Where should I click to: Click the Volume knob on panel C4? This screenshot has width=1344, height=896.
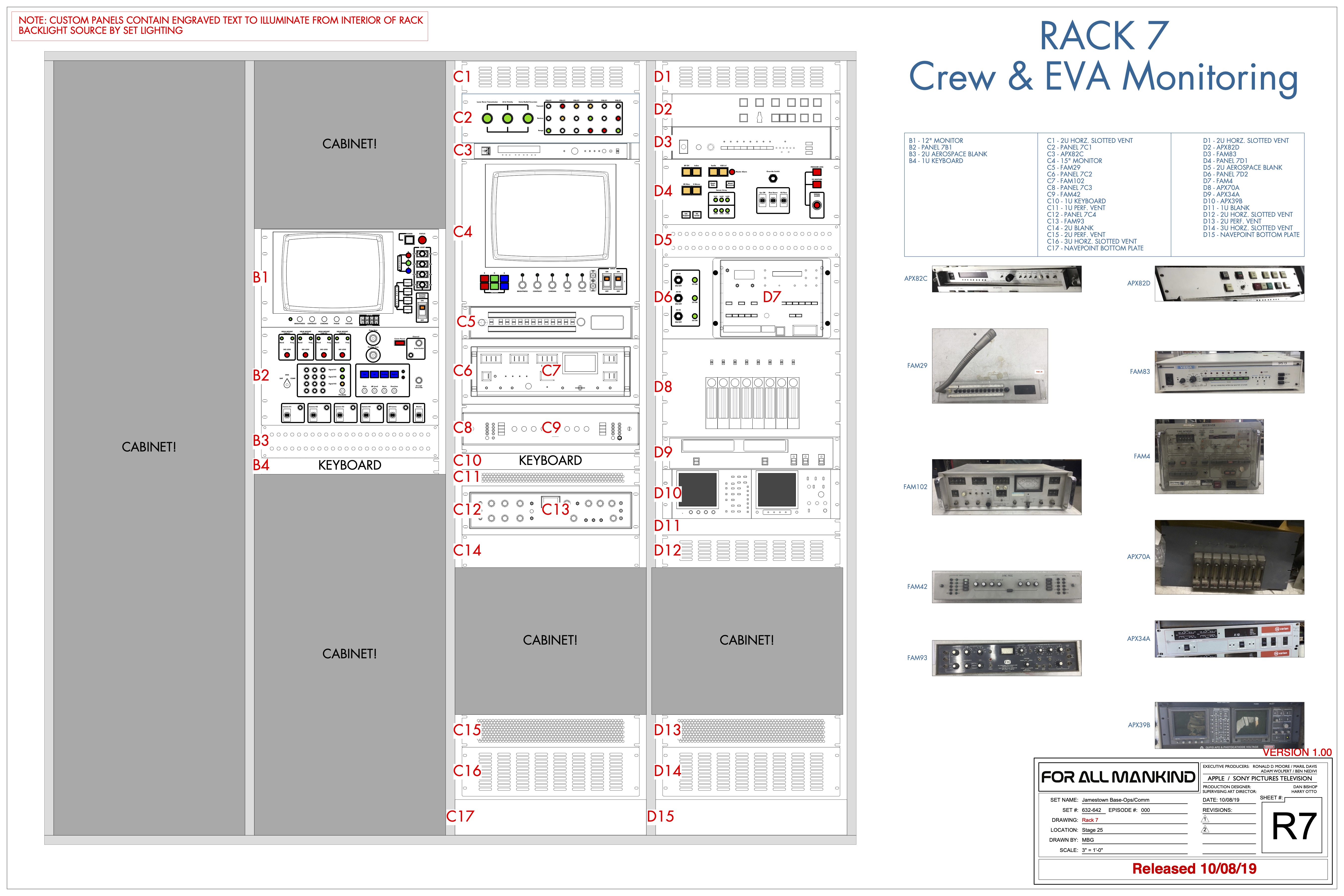coord(582,285)
